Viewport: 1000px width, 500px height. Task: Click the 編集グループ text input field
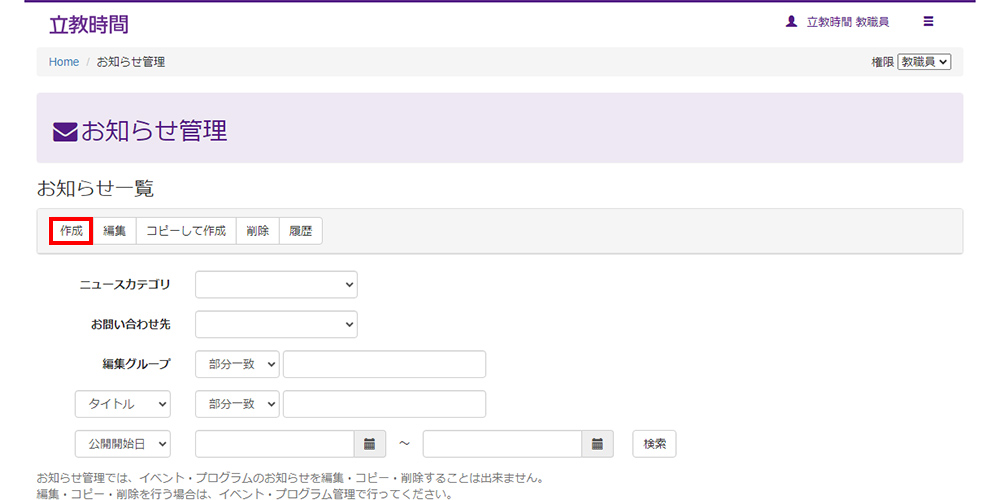point(384,364)
